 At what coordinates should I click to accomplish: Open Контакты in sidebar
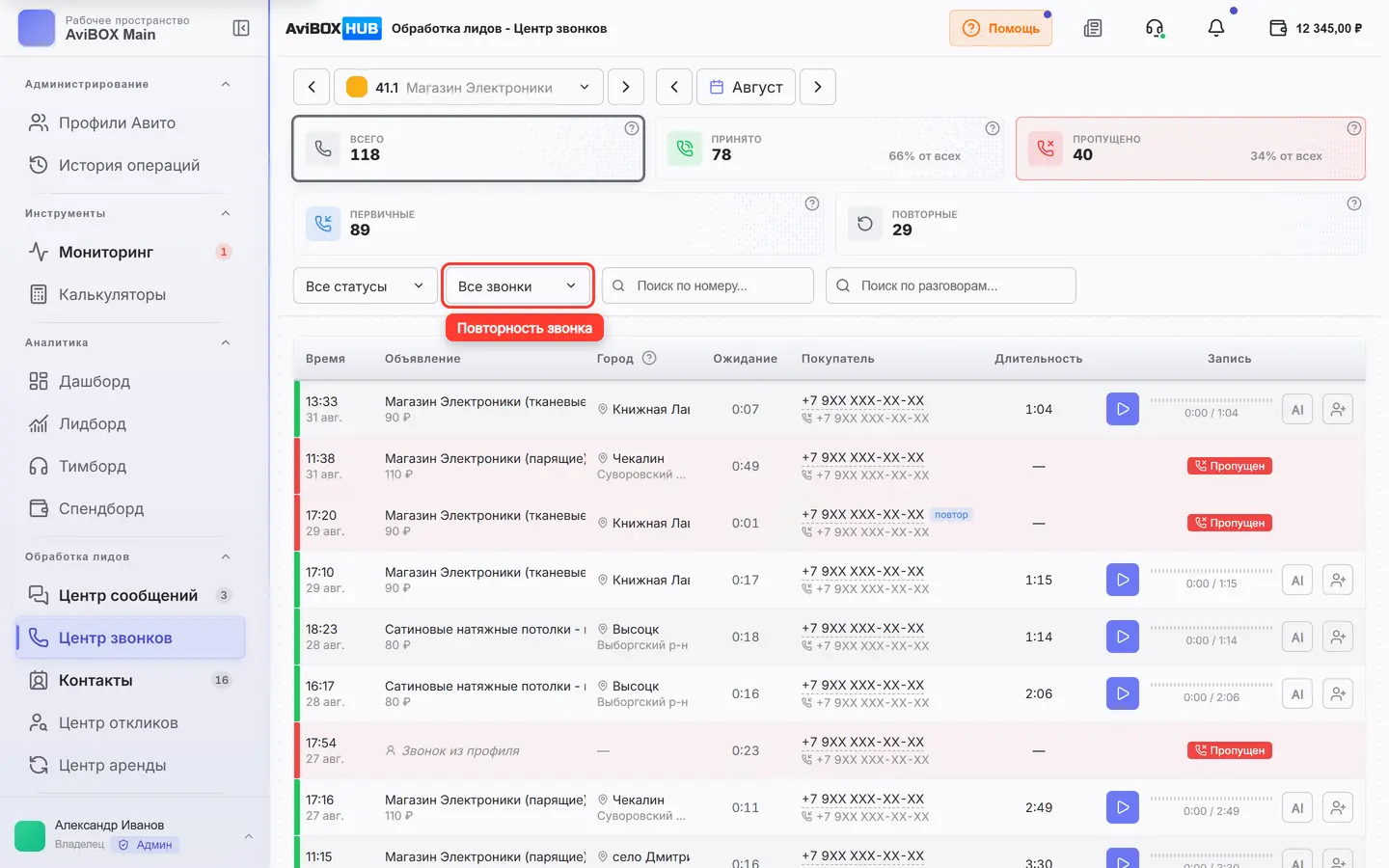pos(130,680)
